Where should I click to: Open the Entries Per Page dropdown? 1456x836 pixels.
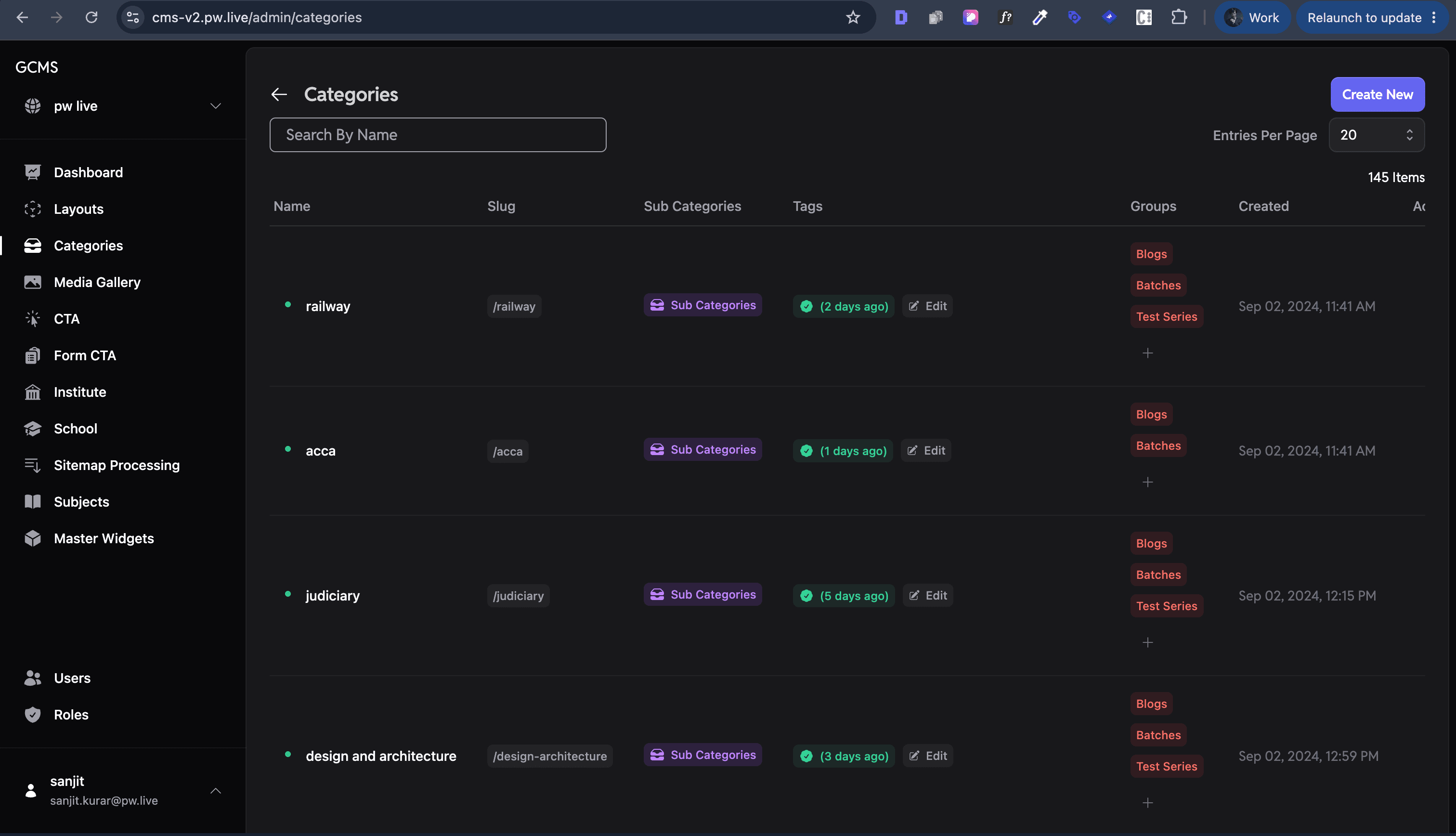tap(1376, 135)
